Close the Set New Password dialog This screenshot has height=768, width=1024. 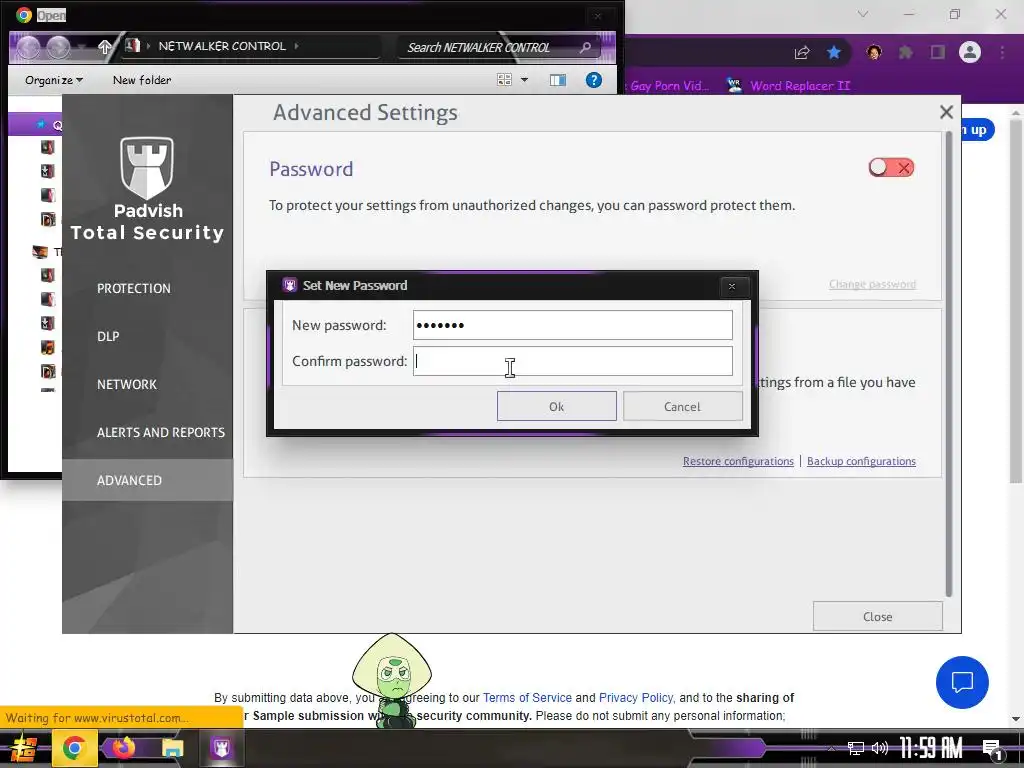(732, 286)
